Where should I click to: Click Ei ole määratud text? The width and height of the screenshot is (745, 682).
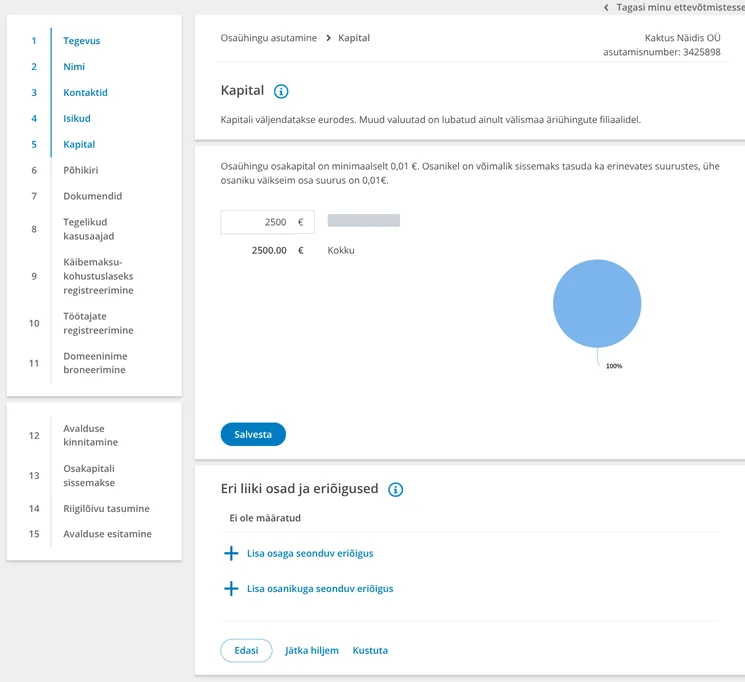pyautogui.click(x=265, y=518)
